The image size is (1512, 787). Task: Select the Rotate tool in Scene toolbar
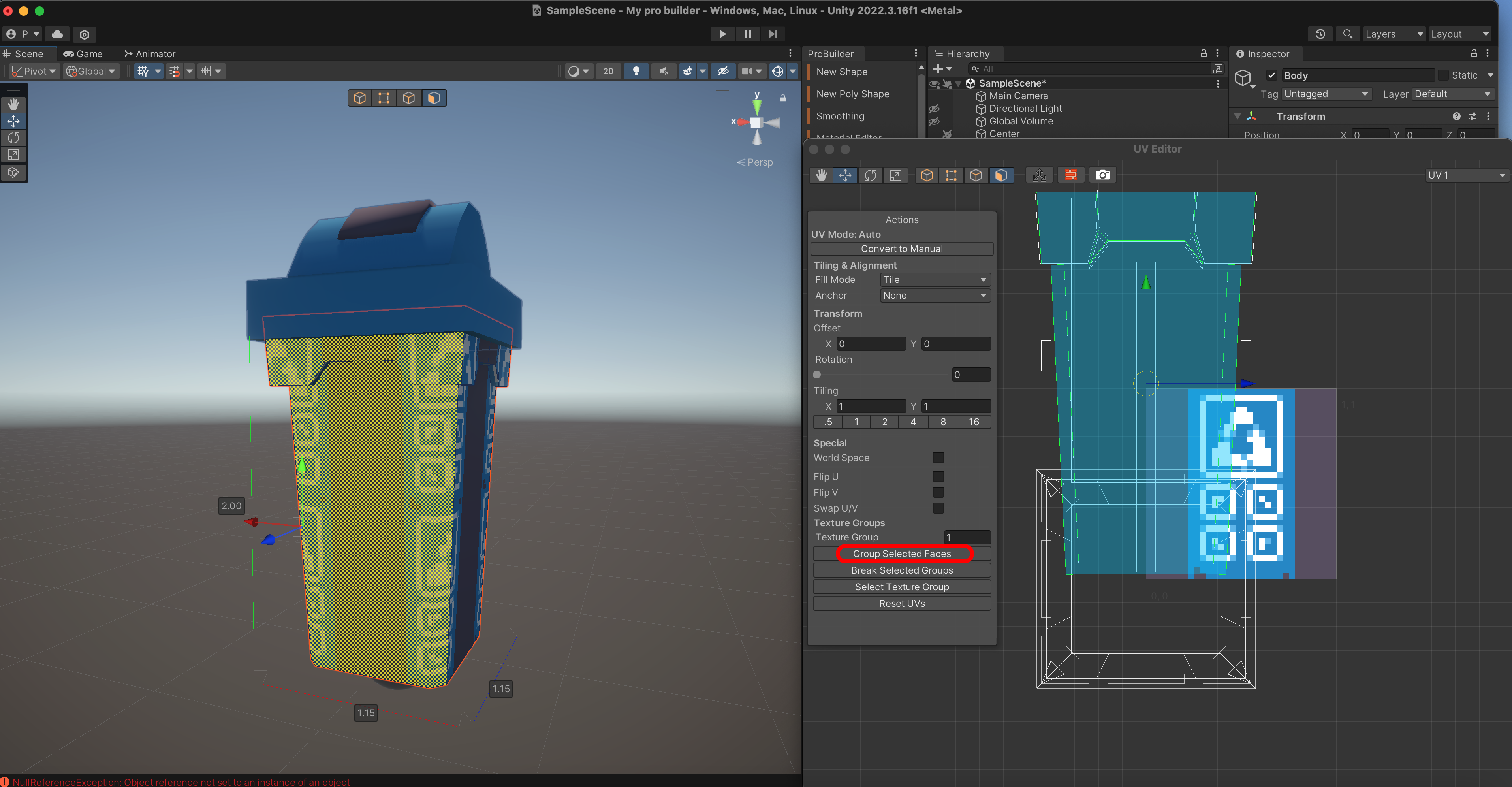point(13,138)
